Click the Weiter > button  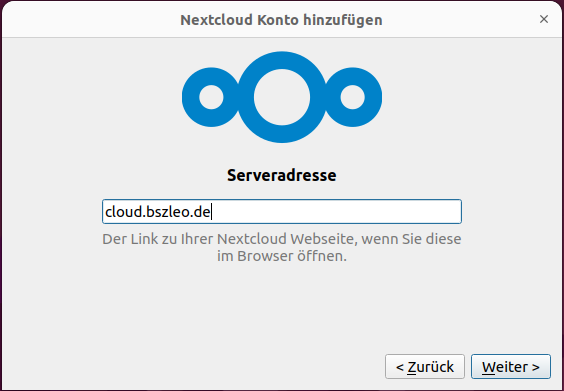pos(511,367)
